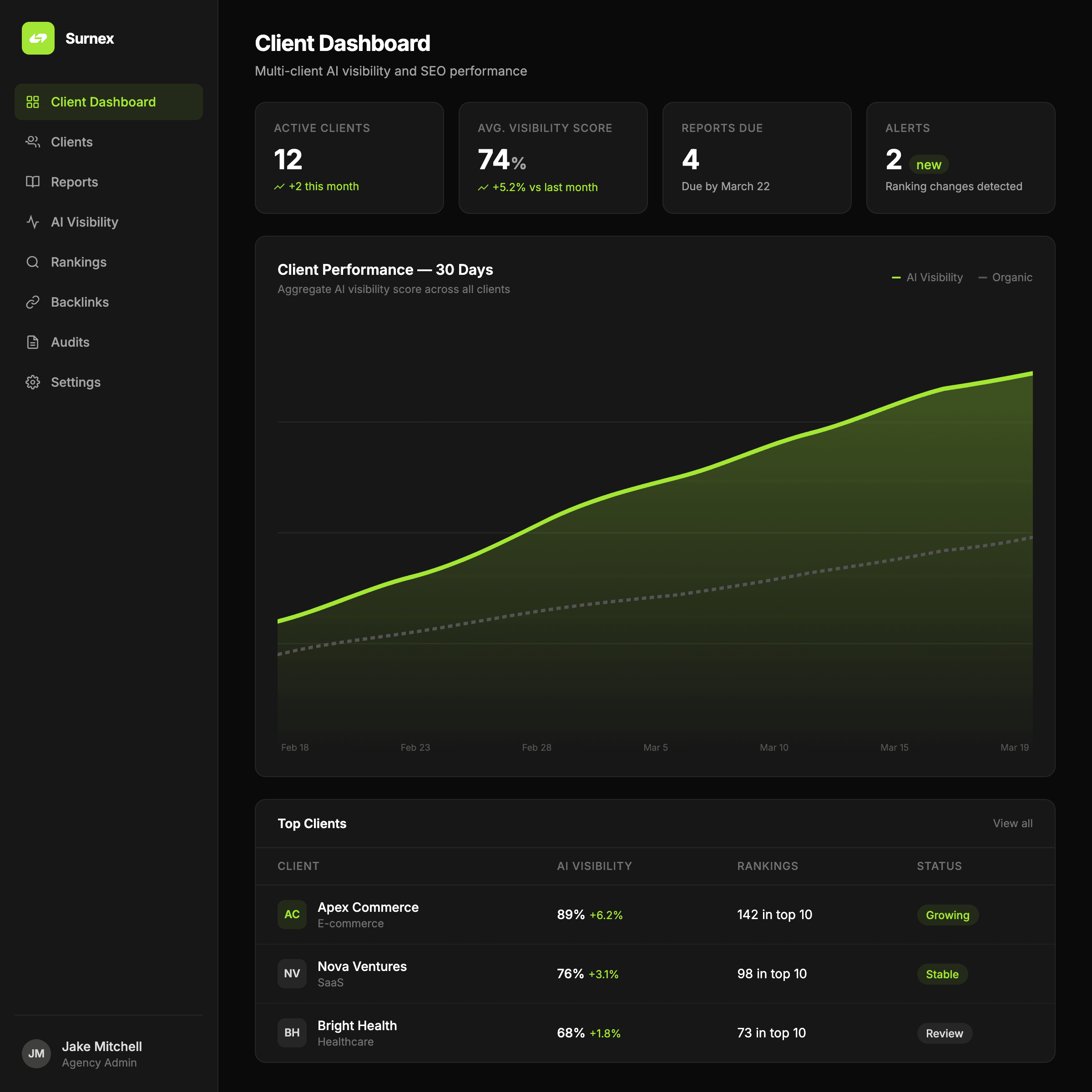
Task: Click the Rankings magnifier icon
Action: point(33,262)
